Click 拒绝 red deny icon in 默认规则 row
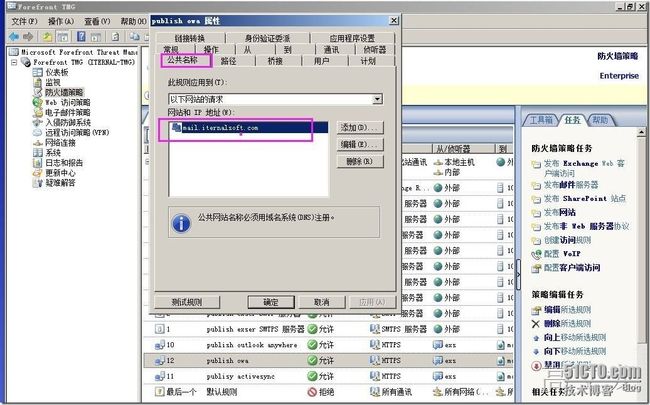650x405 pixels. click(x=312, y=392)
